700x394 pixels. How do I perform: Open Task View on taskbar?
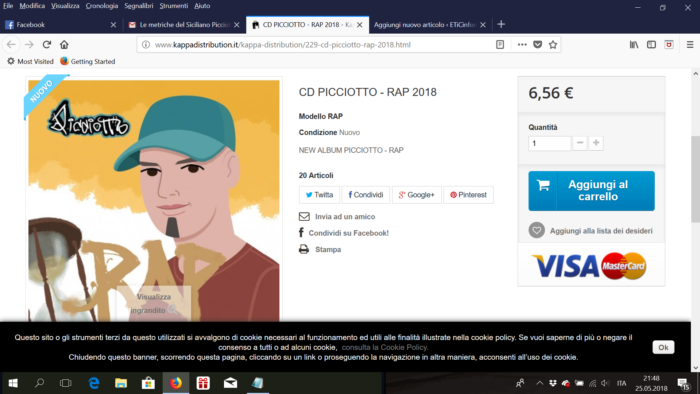click(66, 383)
